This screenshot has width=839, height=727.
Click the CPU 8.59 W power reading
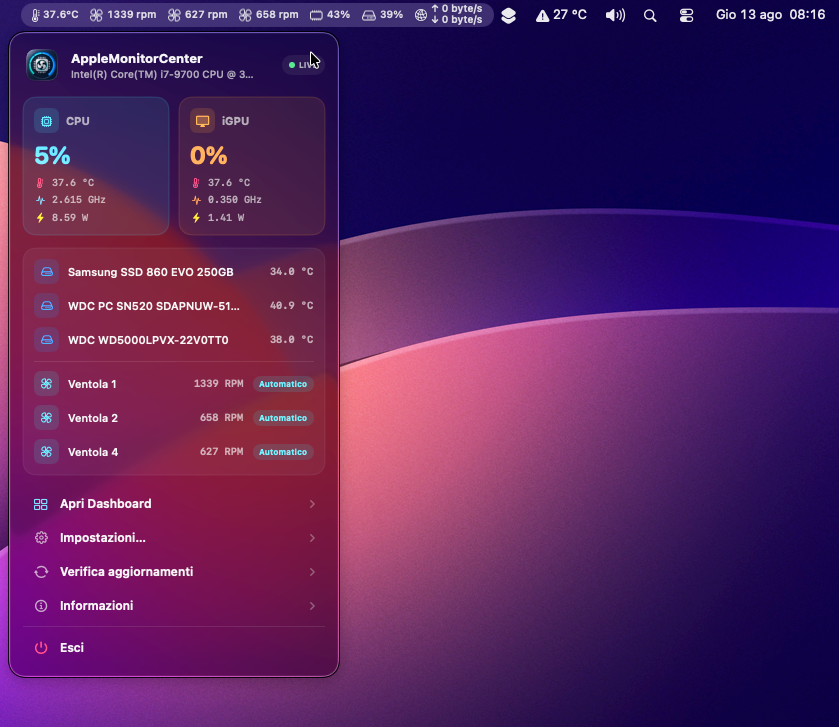coord(70,218)
